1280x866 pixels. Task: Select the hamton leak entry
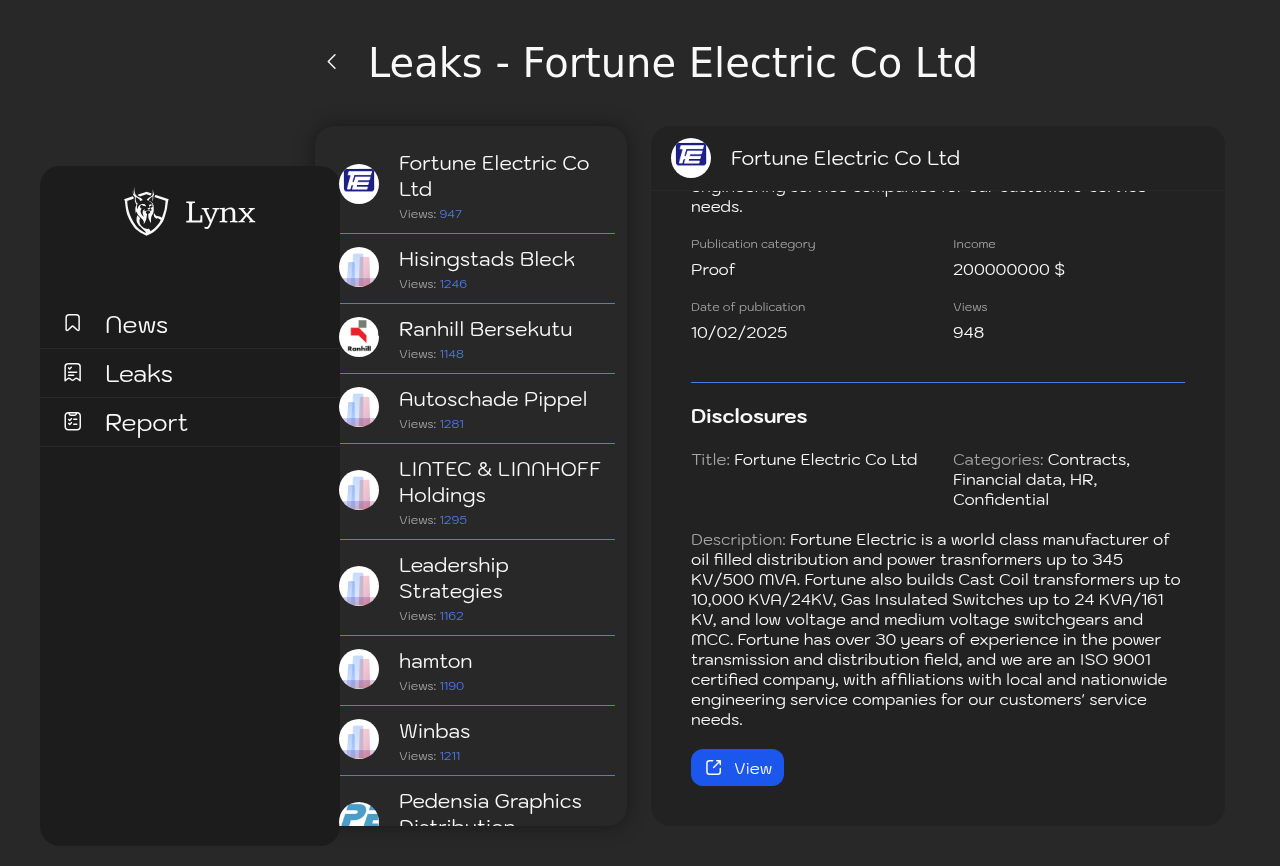(x=477, y=671)
